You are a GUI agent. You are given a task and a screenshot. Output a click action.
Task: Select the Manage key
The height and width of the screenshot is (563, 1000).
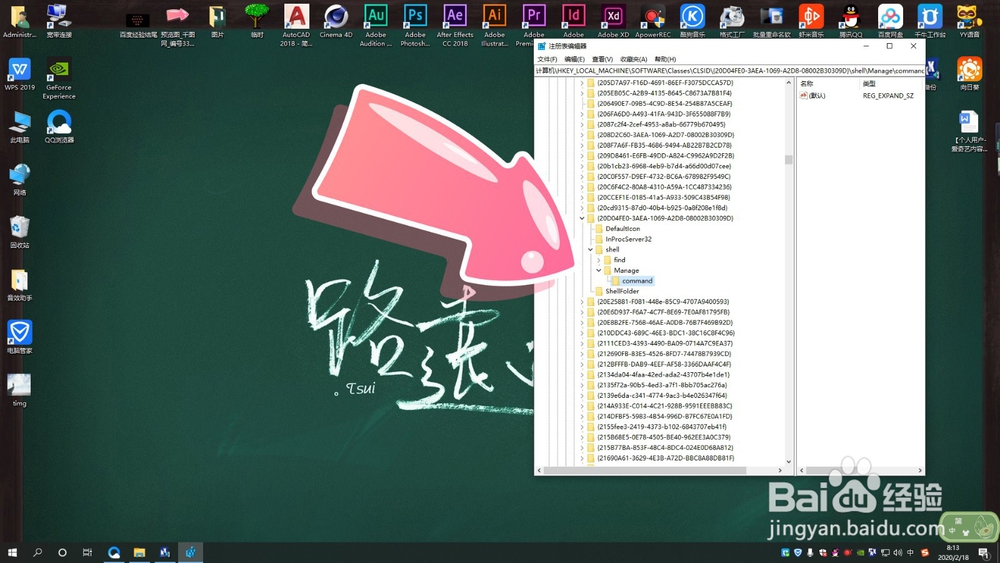point(626,270)
